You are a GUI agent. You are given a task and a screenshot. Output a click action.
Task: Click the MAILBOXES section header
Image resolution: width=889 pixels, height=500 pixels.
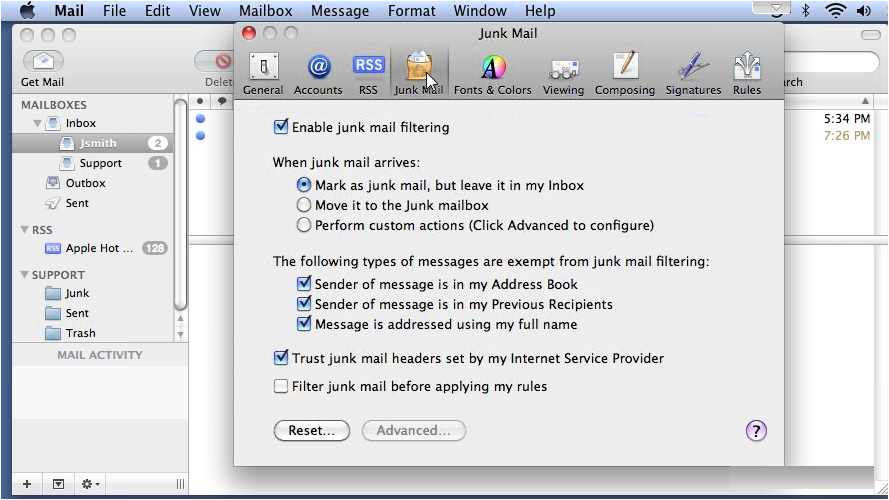click(x=54, y=105)
